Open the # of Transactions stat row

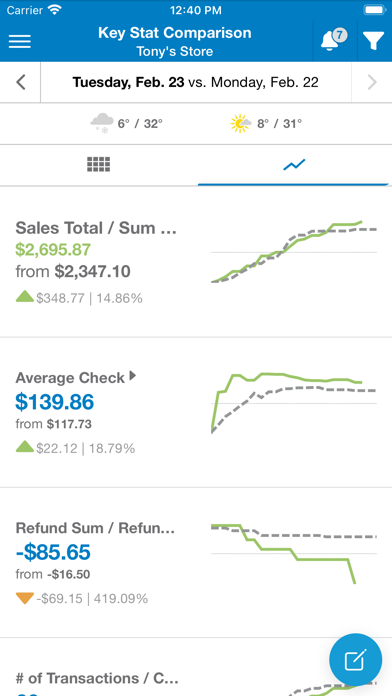coord(196,668)
